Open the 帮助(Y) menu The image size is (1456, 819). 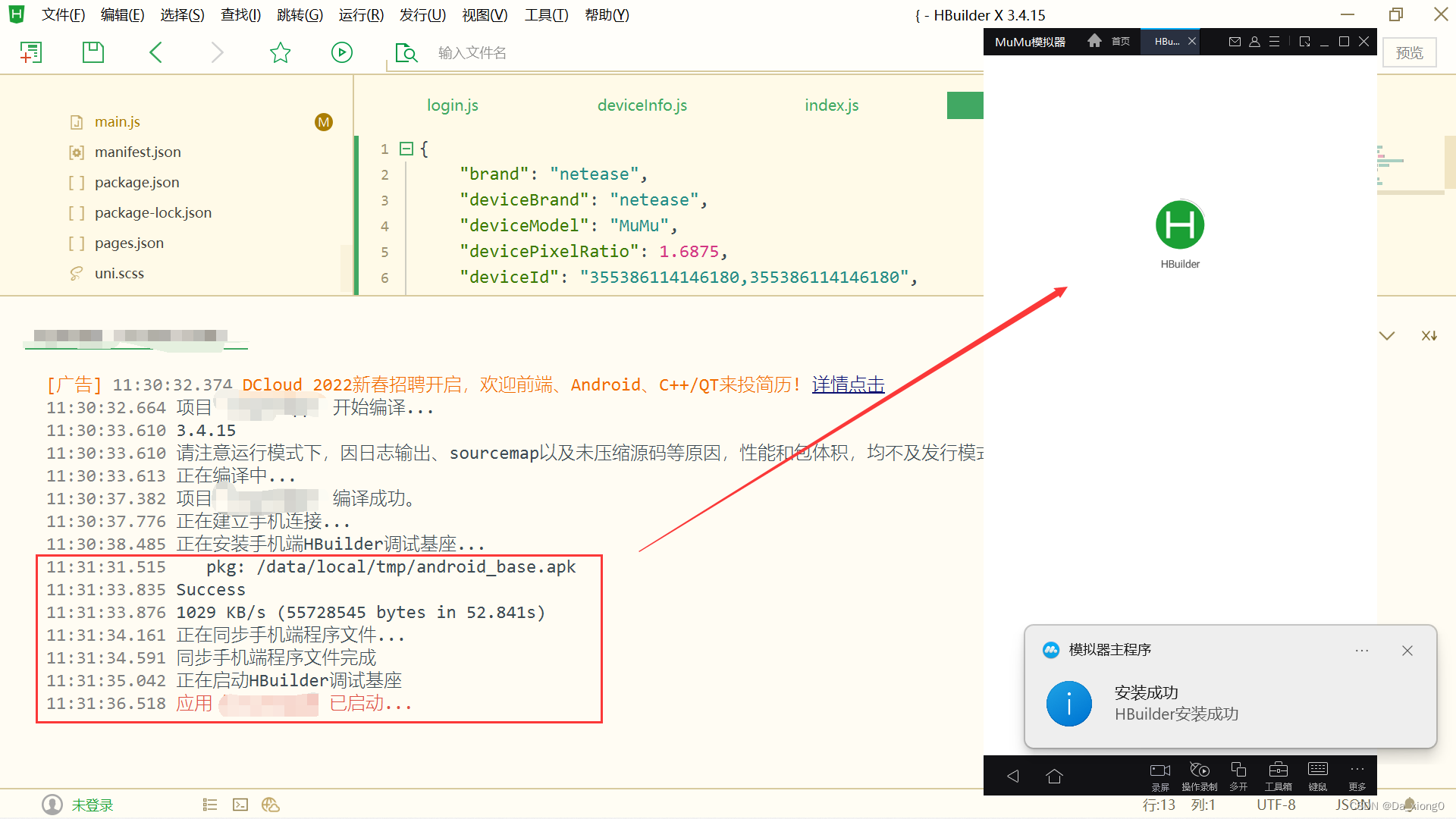607,15
